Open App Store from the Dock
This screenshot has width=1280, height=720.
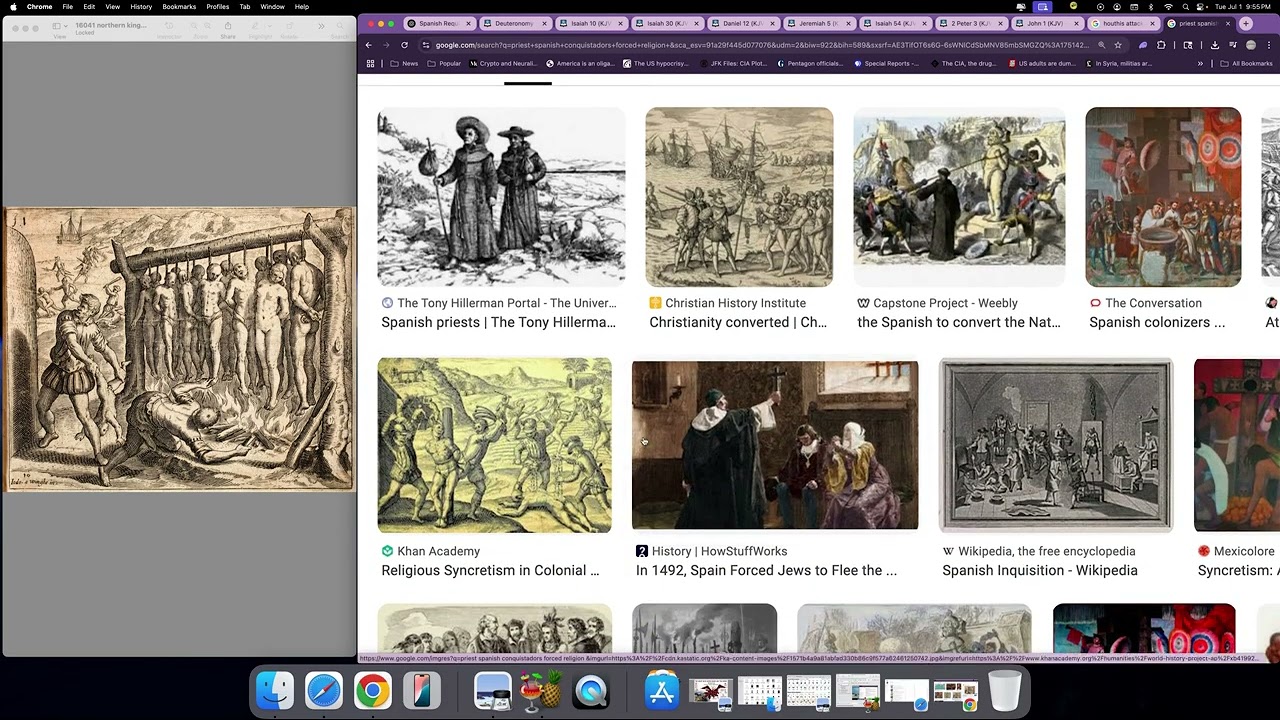click(662, 691)
